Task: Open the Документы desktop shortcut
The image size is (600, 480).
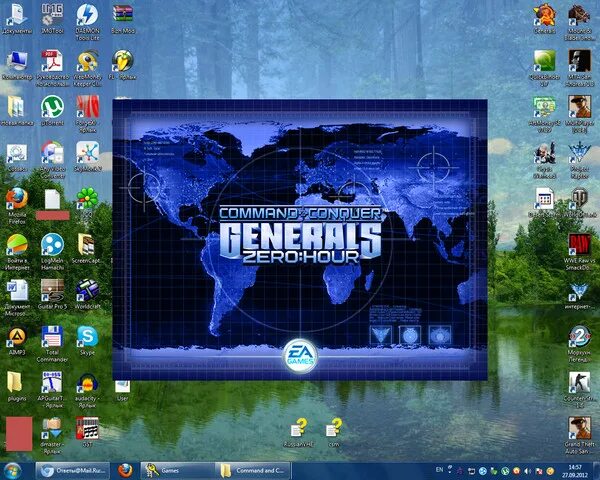Action: click(x=17, y=15)
